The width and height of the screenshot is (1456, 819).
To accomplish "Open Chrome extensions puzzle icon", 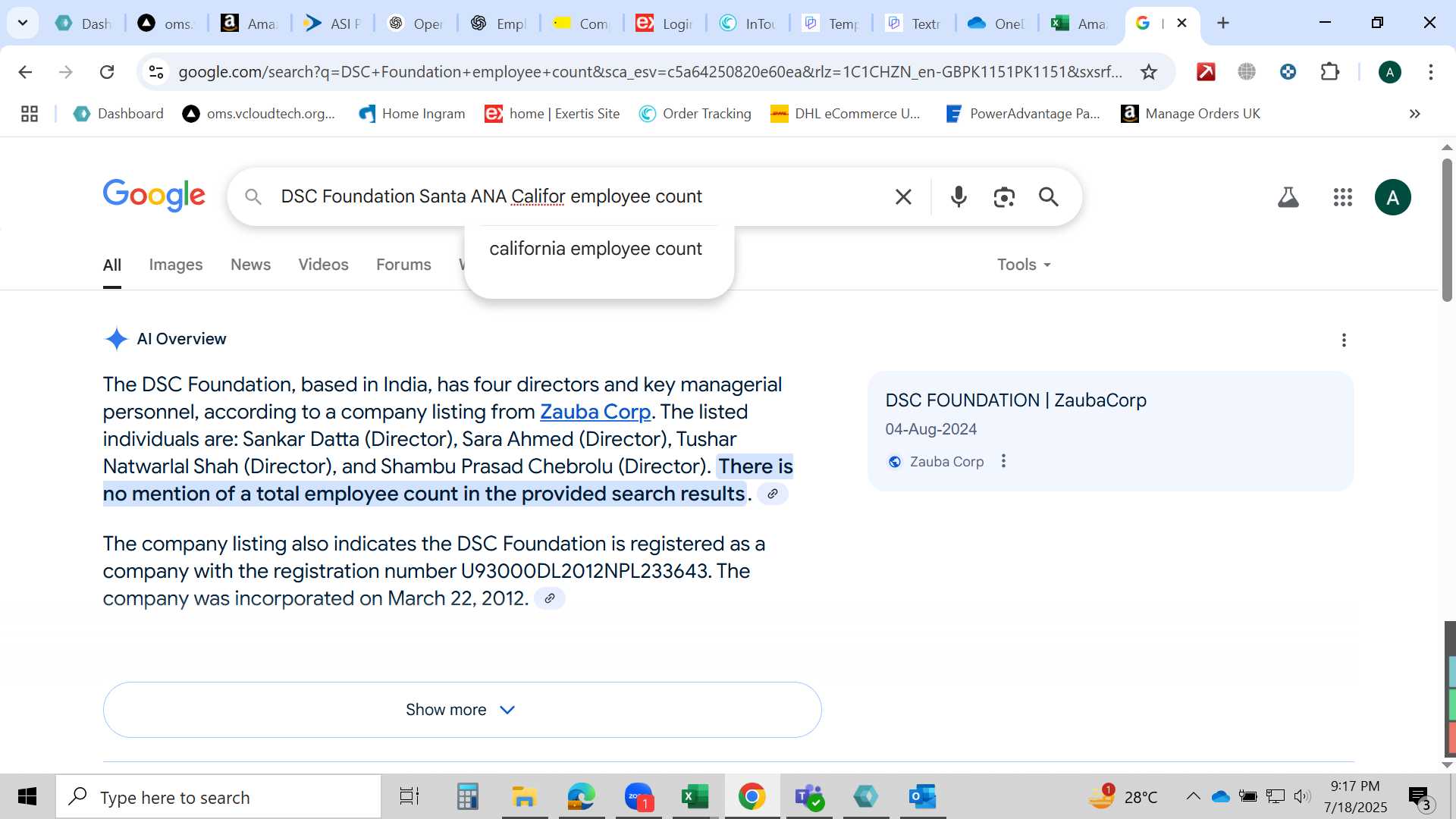I will click(x=1330, y=72).
